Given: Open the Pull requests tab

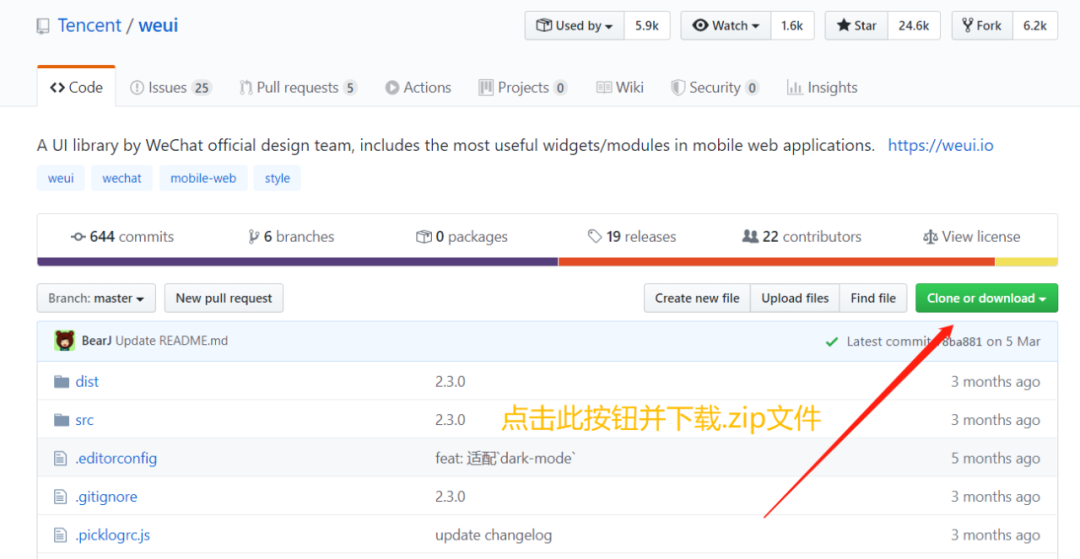Looking at the screenshot, I should pos(298,87).
